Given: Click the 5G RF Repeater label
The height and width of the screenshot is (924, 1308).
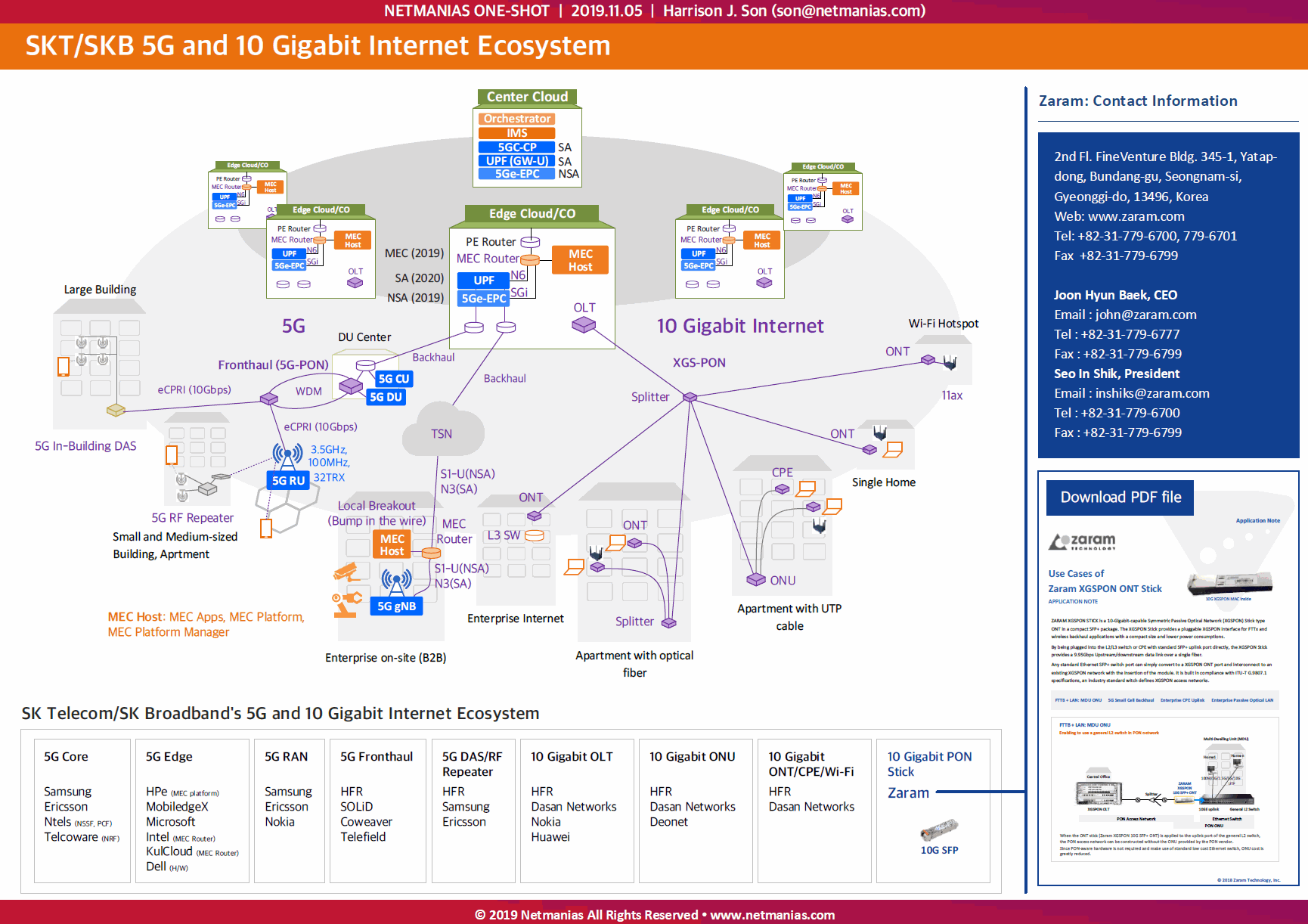Looking at the screenshot, I should click(x=192, y=518).
